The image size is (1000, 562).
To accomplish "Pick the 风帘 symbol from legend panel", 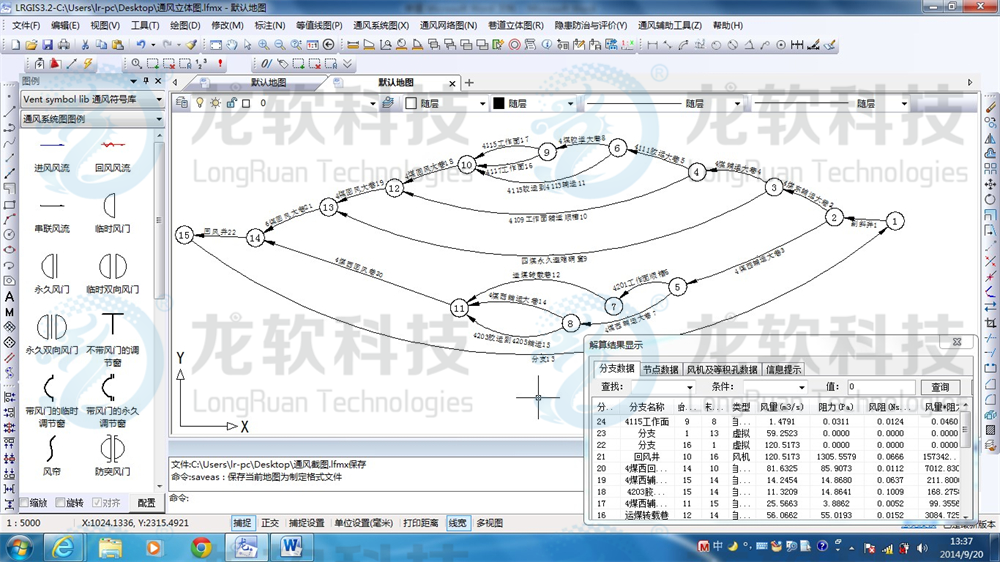I will tap(52, 447).
